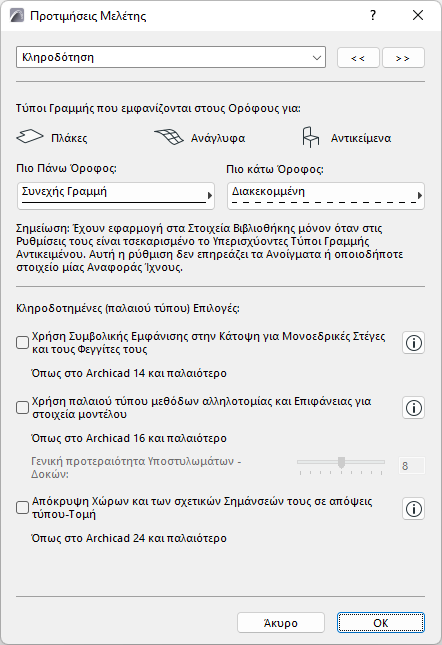This screenshot has width=442, height=645.
Task: Click the Πιο κάτω Όροφος label
Action: coord(275,169)
